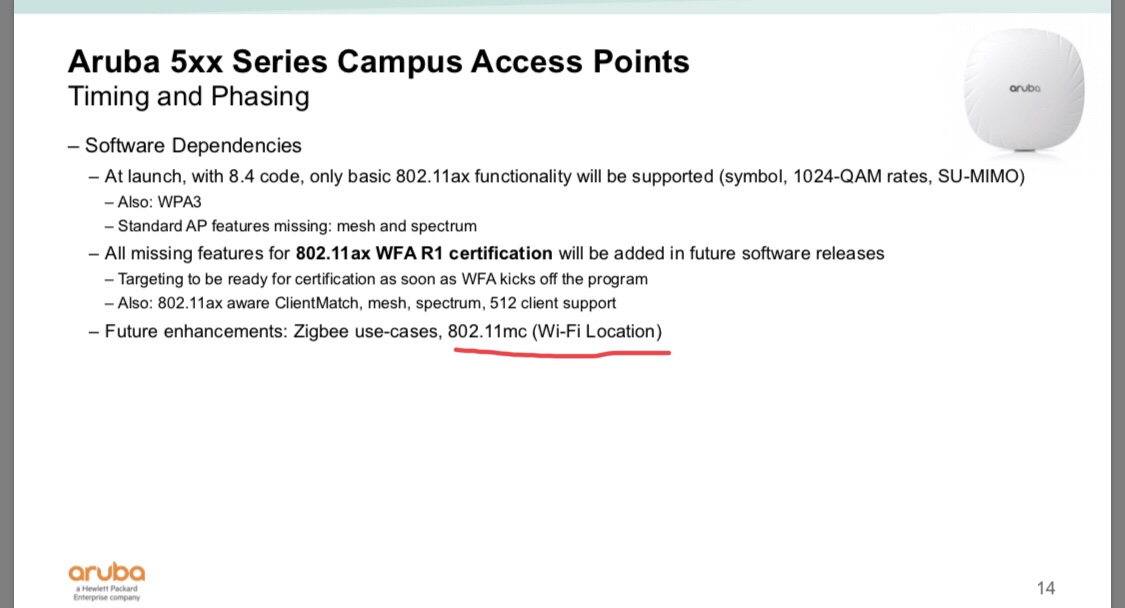The height and width of the screenshot is (608, 1125).
Task: Click the orange aruba logo at bottom left
Action: tap(107, 572)
